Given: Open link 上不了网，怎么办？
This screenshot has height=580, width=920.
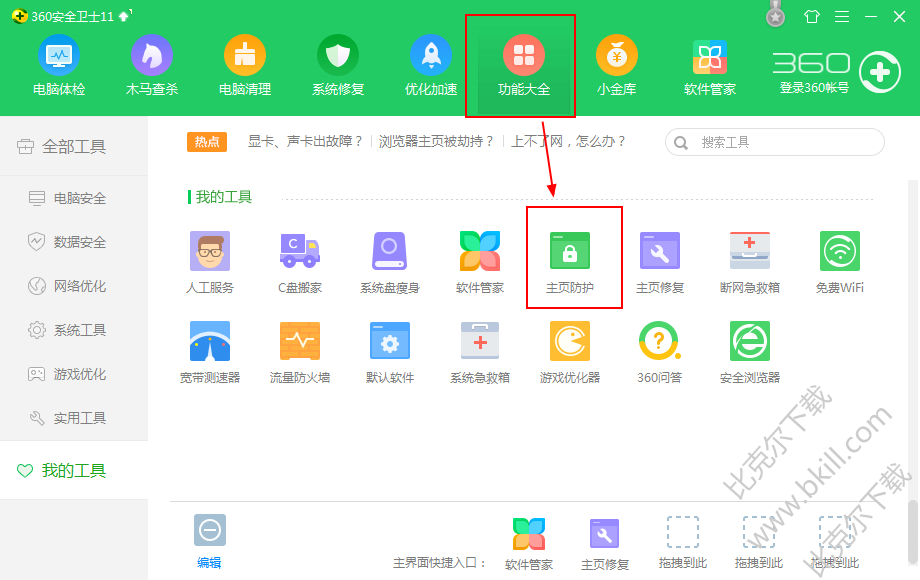Looking at the screenshot, I should click(x=569, y=141).
